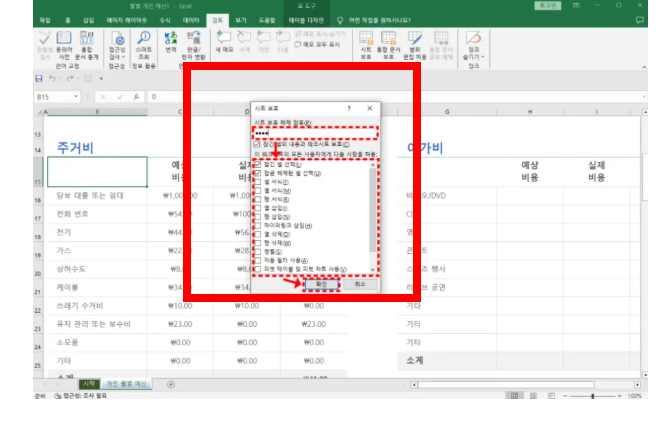This screenshot has height=445, width=666.
Task: Select the 시작 sheet tab
Action: pyautogui.click(x=89, y=384)
